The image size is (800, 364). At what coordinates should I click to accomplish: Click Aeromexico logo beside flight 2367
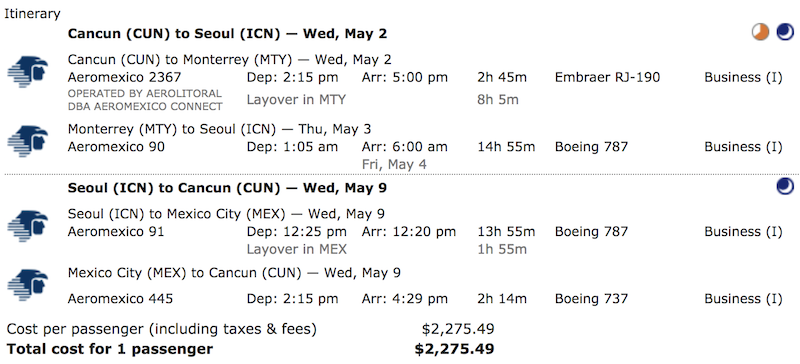click(28, 72)
